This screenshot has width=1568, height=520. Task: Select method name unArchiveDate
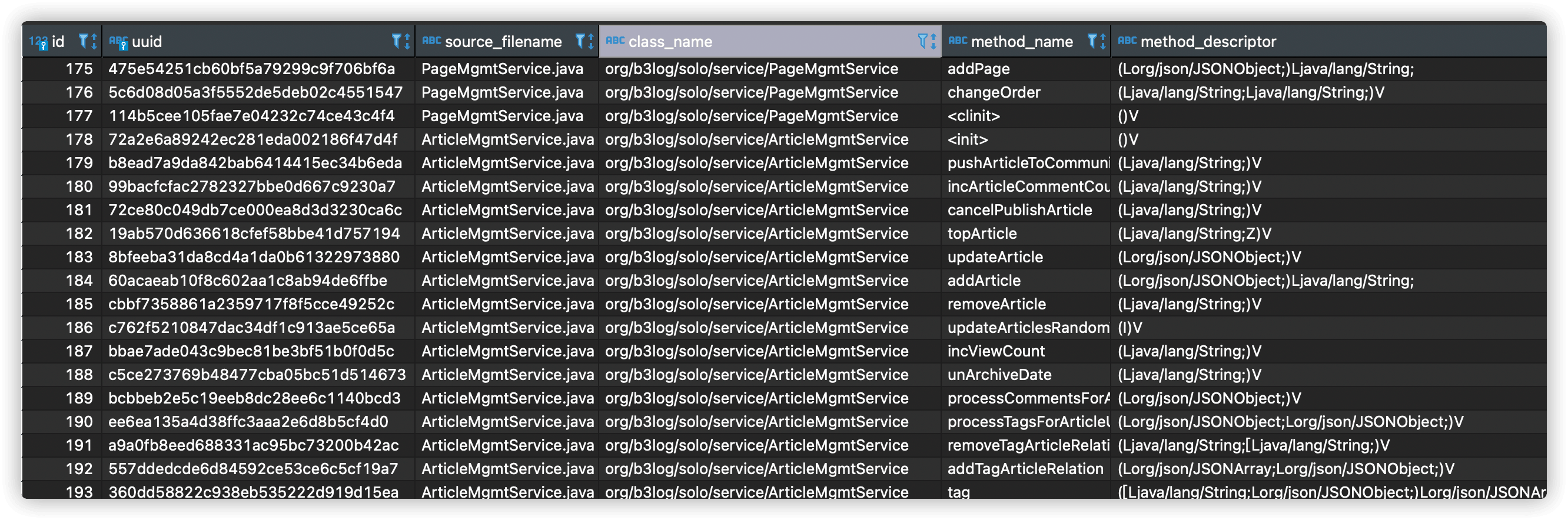pos(999,375)
